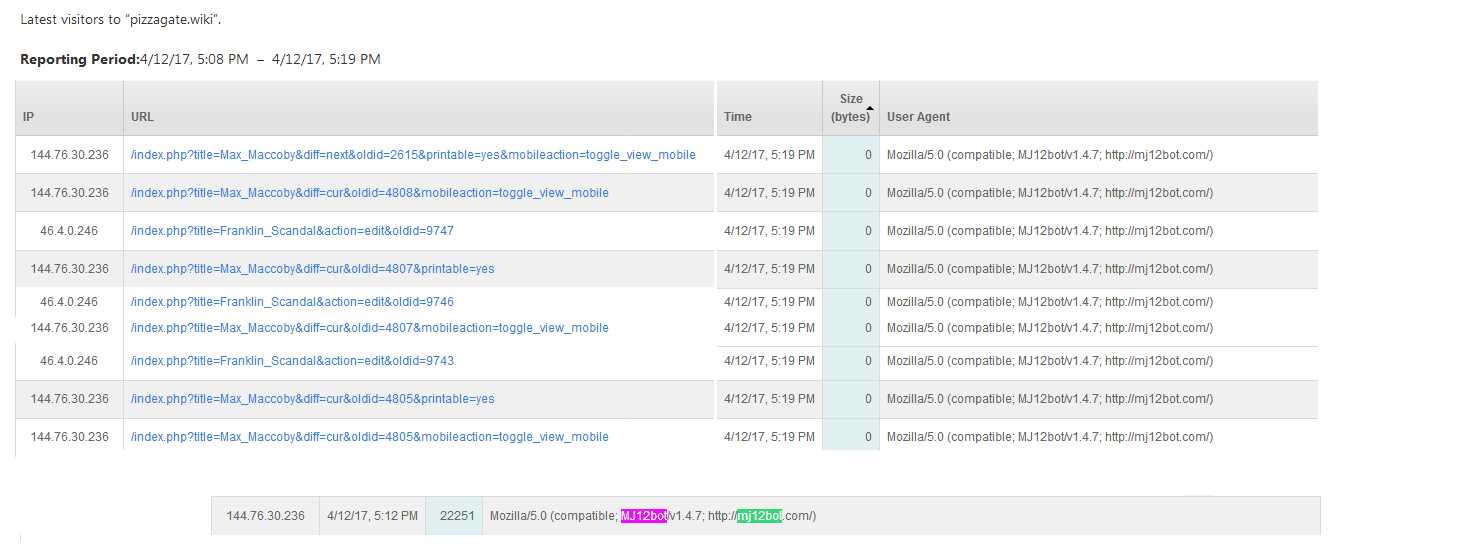Image resolution: width=1480 pixels, height=558 pixels.
Task: Click the reporting end time 4/12/17, 5:19 PM
Action: pyautogui.click(x=326, y=60)
